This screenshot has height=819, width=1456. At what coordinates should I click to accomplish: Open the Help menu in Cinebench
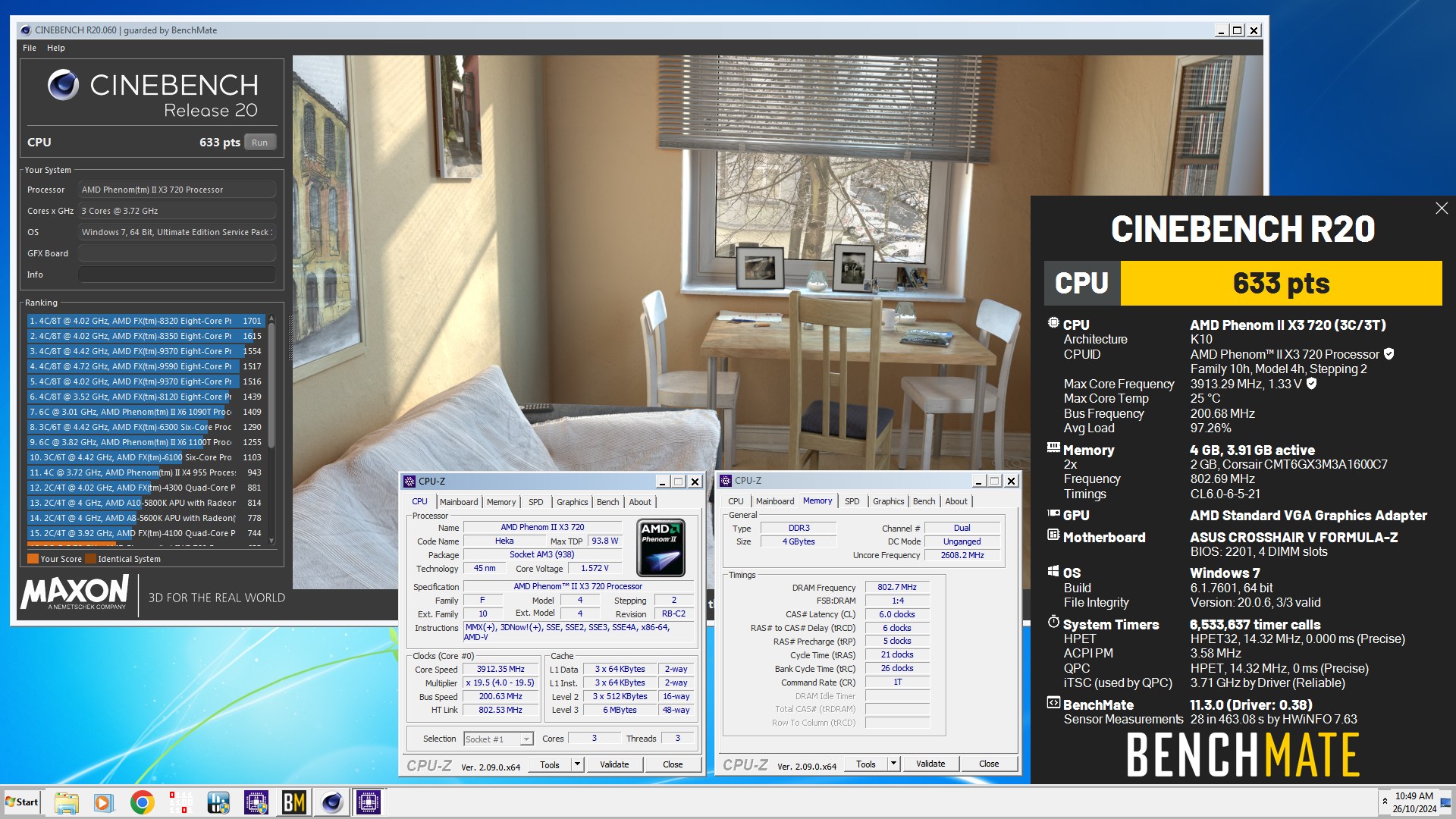coord(56,48)
